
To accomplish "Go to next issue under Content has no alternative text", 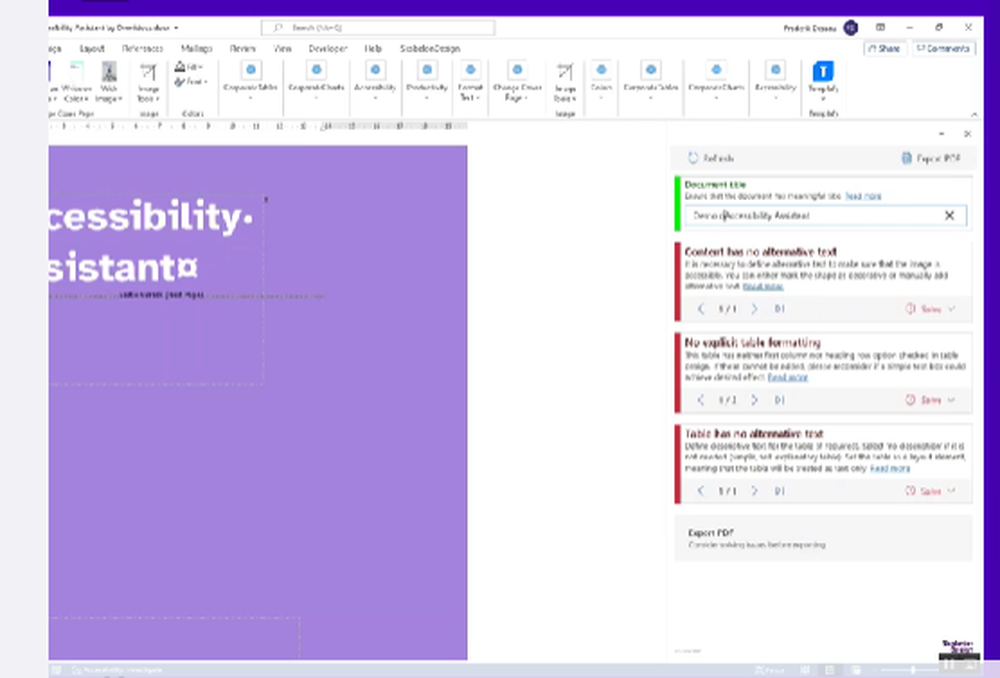I will pyautogui.click(x=754, y=309).
